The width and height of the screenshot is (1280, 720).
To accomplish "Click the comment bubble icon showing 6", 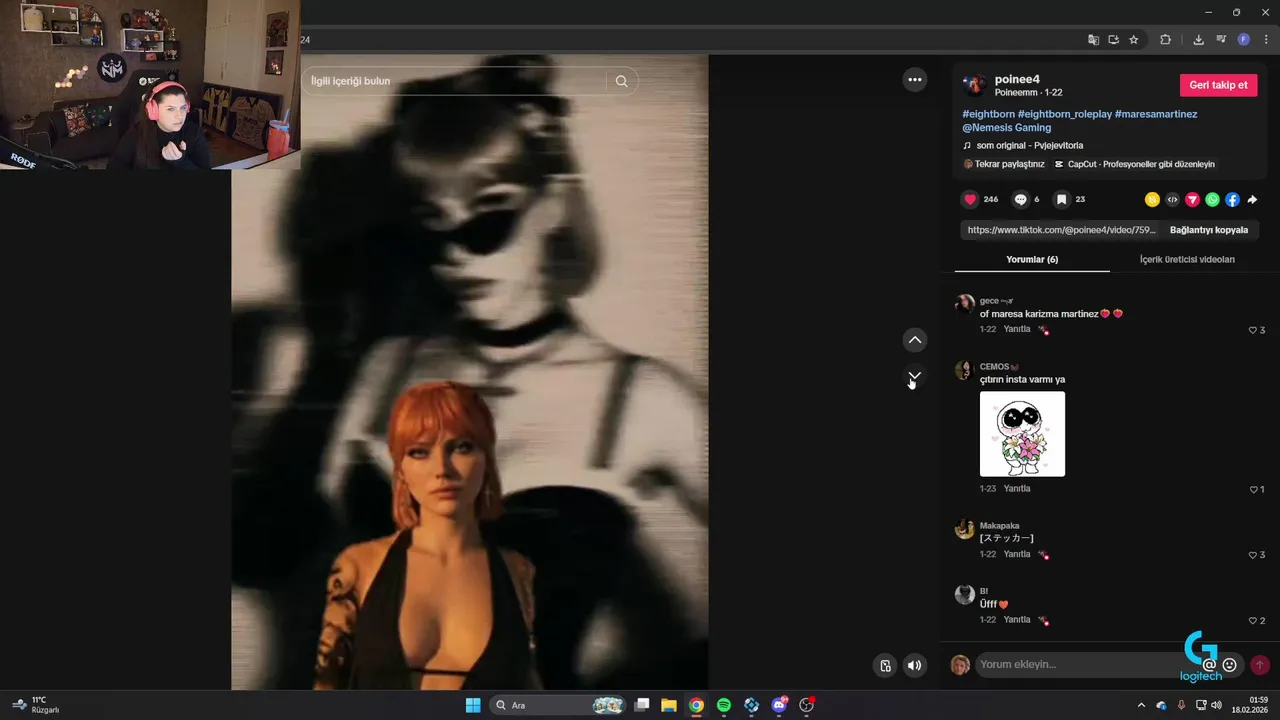I will (1020, 199).
